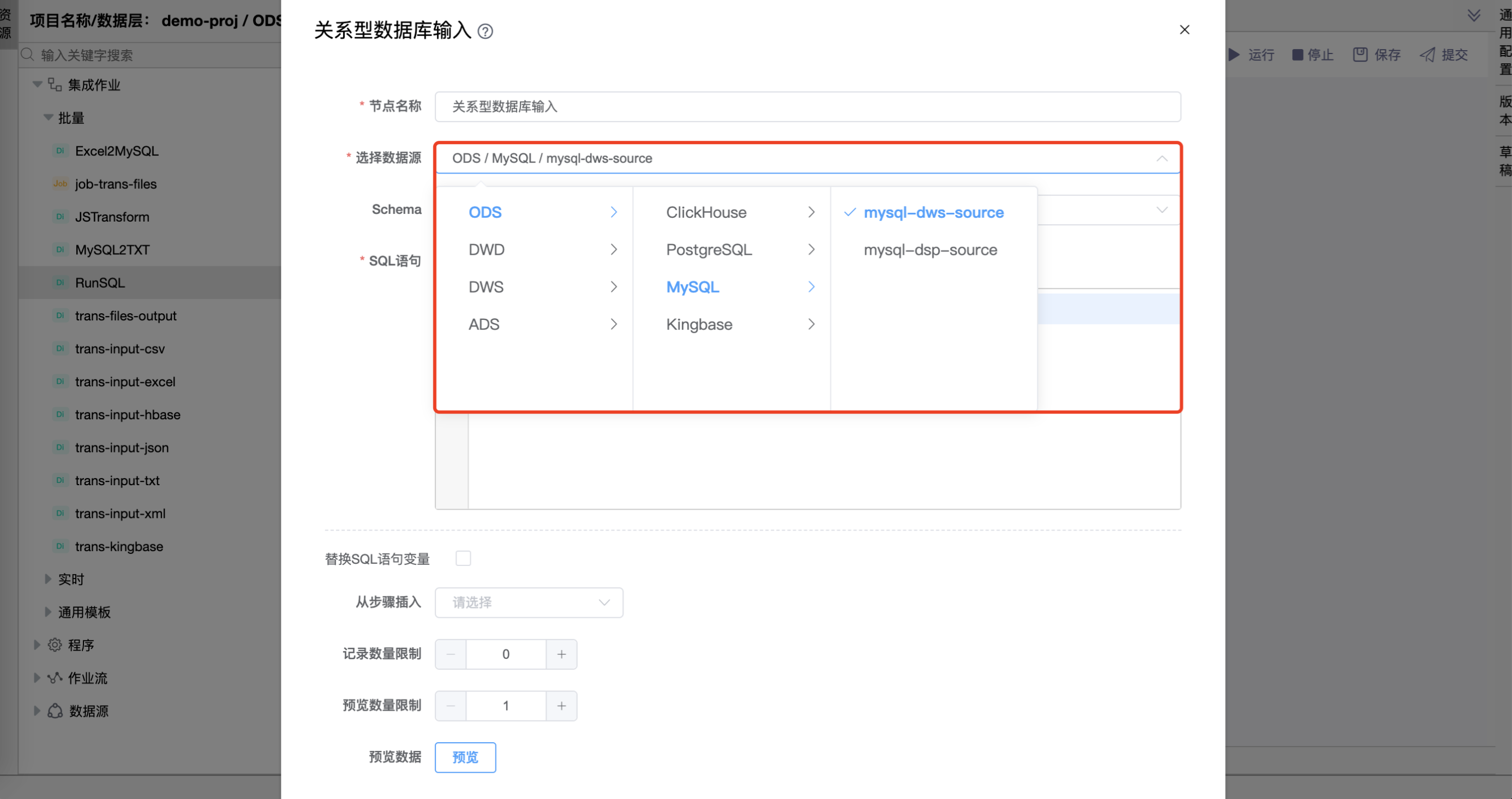Enable 替换SQL语句变量 checkbox

(463, 558)
